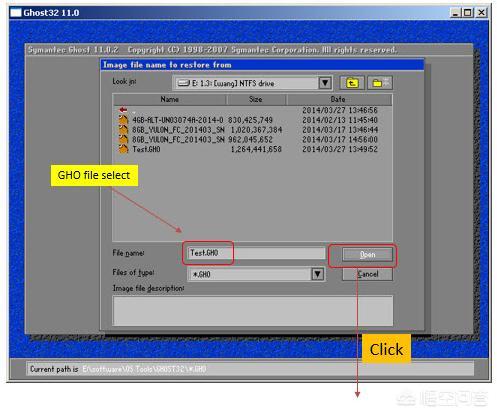497x415 pixels.
Task: Click the date 2014/03/27 13:46:56
Action: coord(340,110)
